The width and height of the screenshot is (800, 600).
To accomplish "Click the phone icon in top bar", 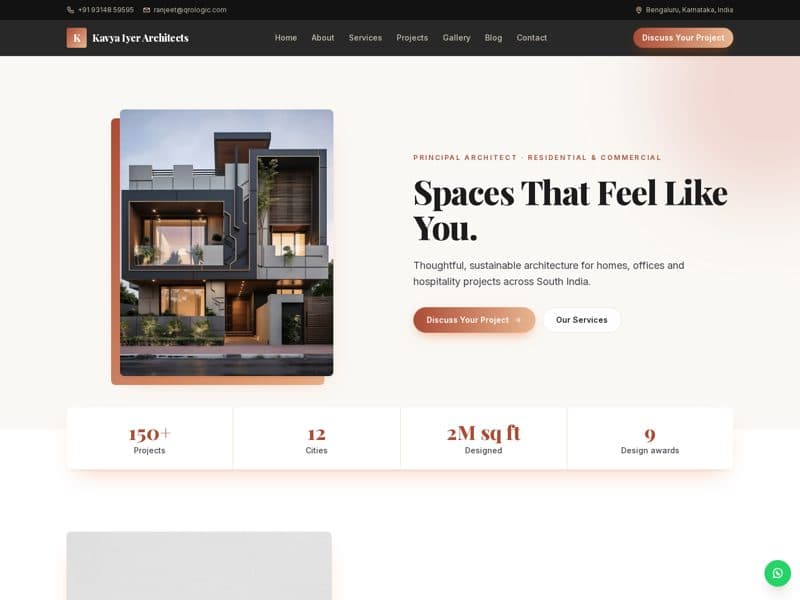I will click(x=70, y=10).
